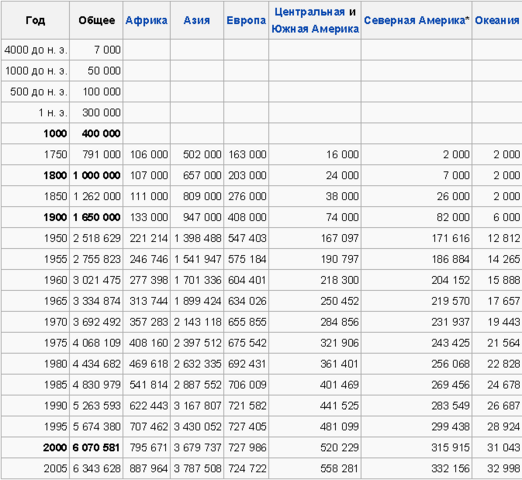This screenshot has width=522, height=480.
Task: Follow the Океания header link
Action: click(x=497, y=20)
